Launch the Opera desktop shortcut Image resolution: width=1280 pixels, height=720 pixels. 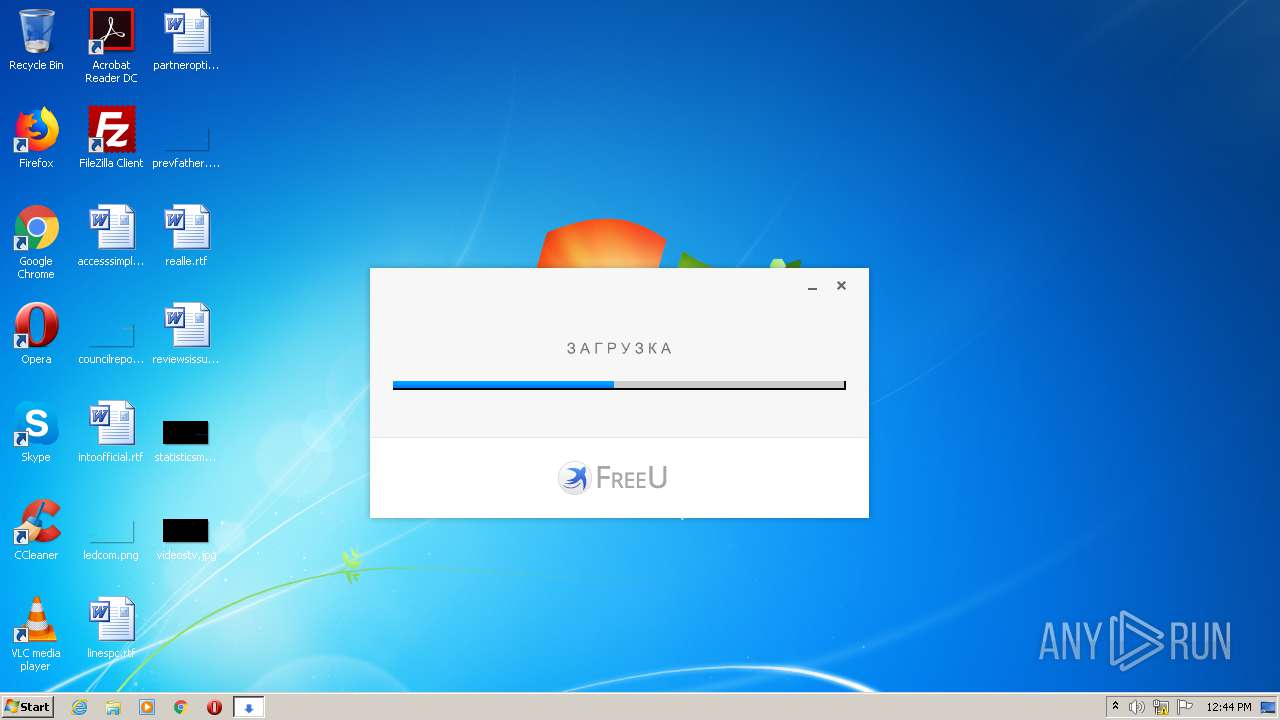point(36,335)
